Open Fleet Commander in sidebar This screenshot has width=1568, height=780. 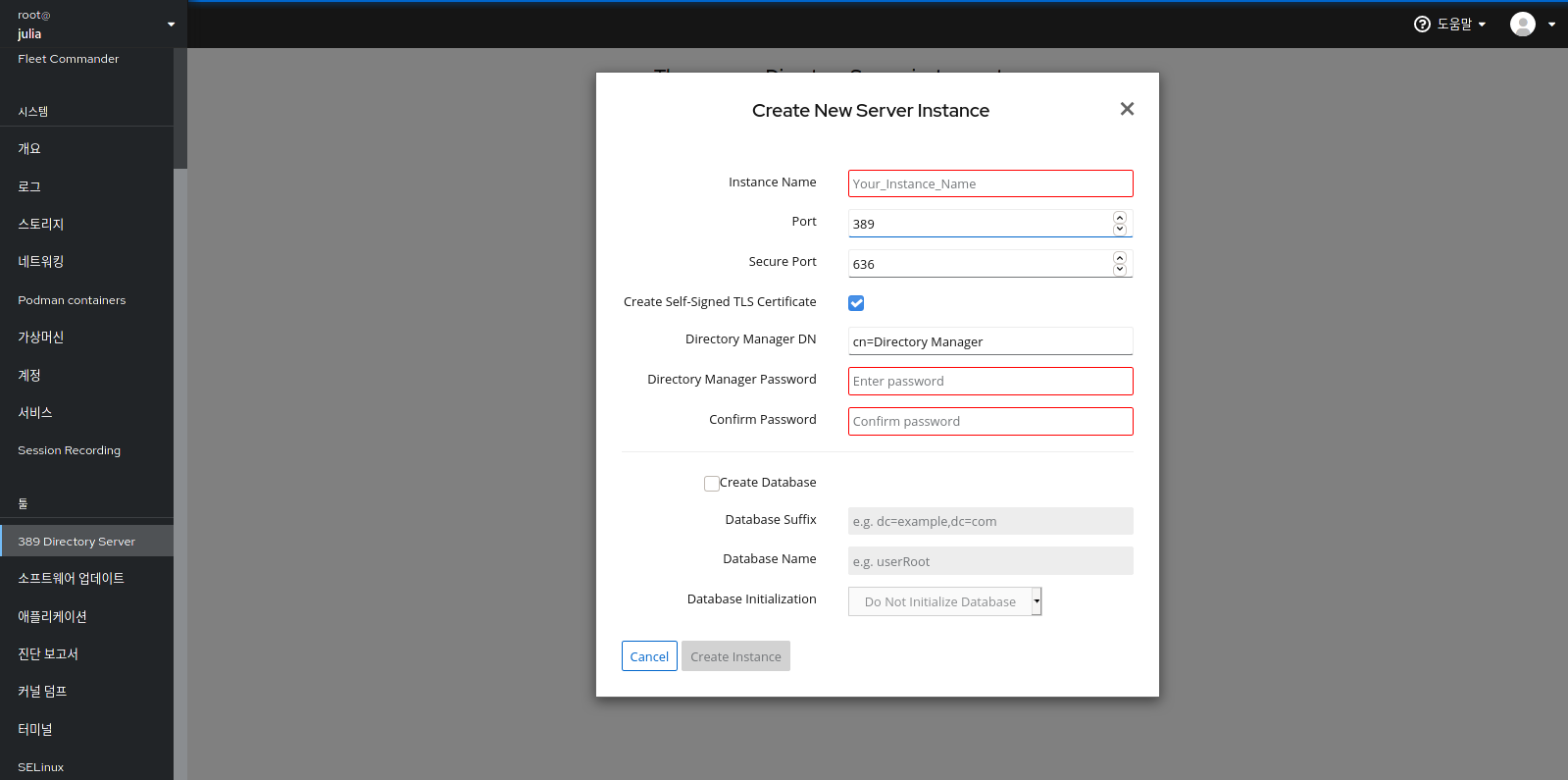86,59
